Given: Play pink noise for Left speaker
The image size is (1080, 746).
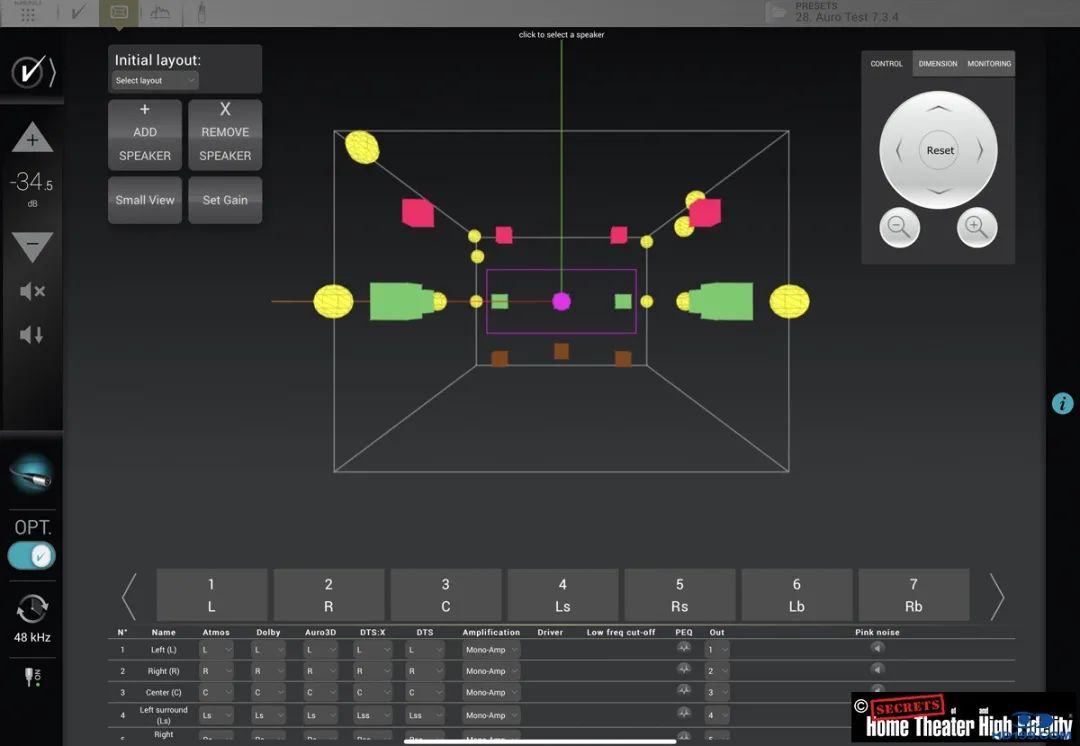Looking at the screenshot, I should 877,648.
